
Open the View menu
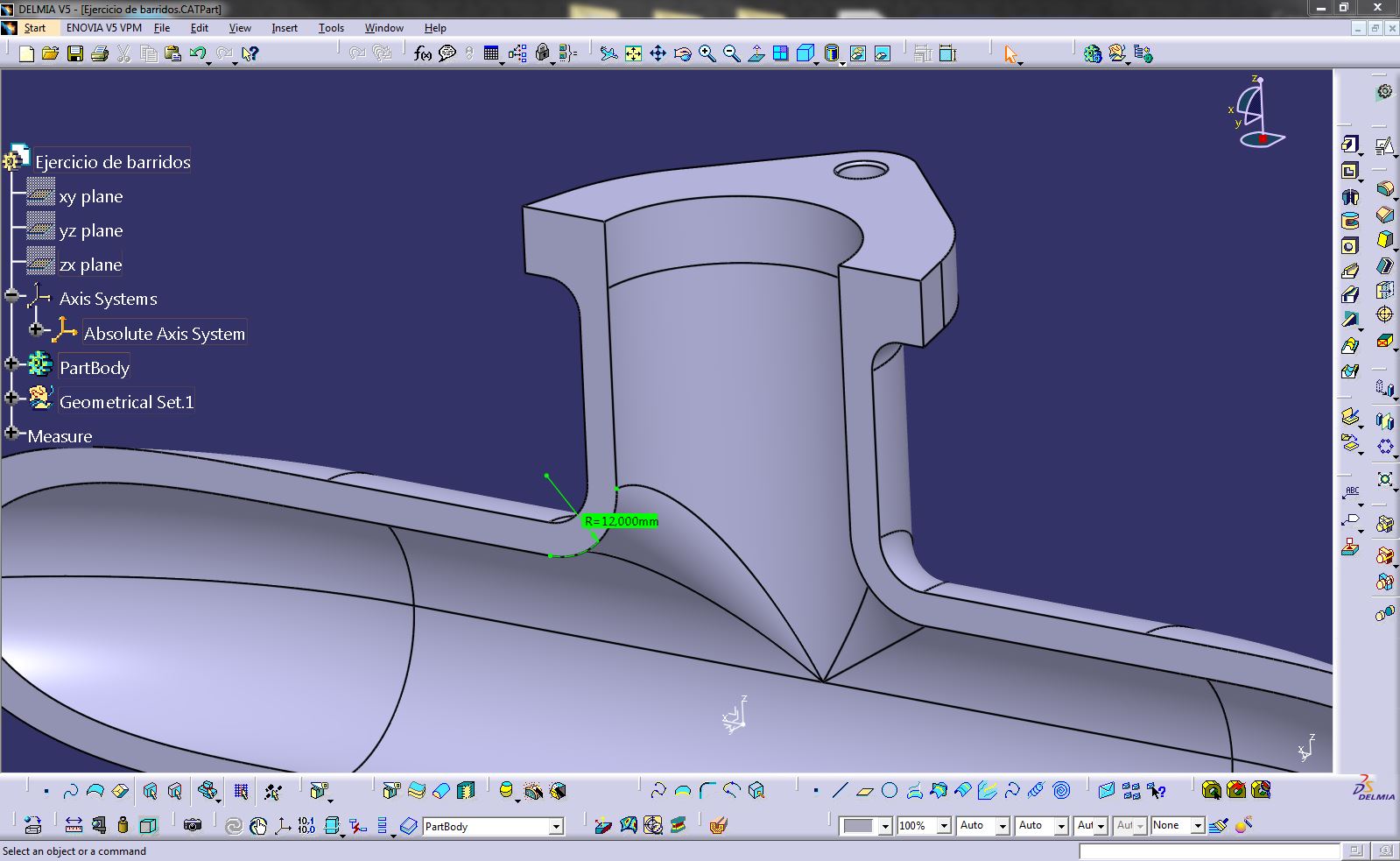[240, 28]
